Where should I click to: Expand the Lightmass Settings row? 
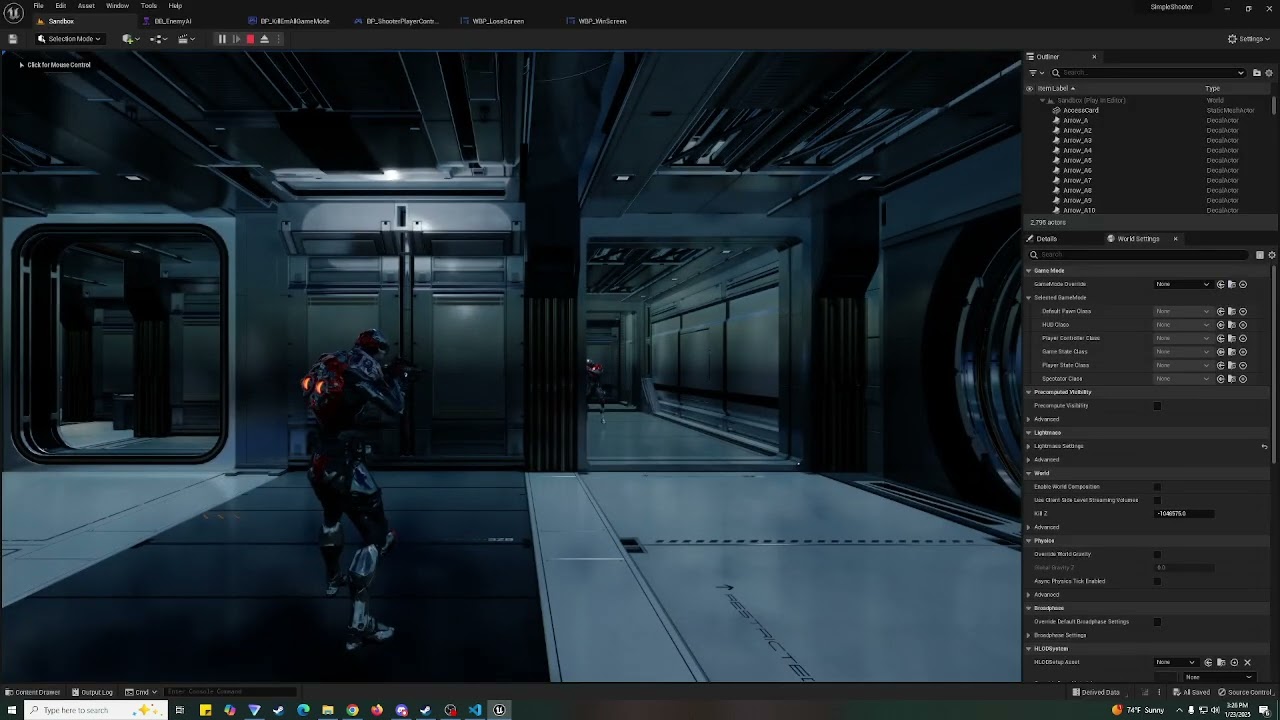click(1028, 446)
